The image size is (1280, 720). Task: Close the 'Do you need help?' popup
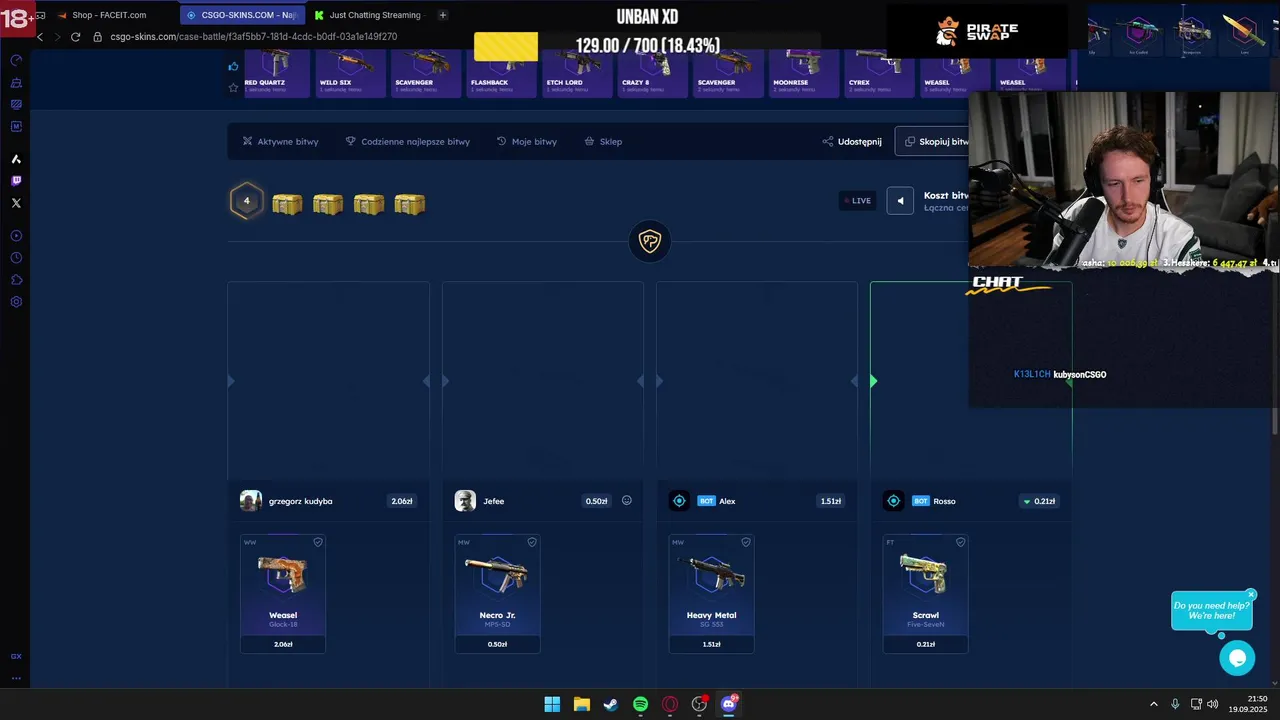tap(1250, 595)
